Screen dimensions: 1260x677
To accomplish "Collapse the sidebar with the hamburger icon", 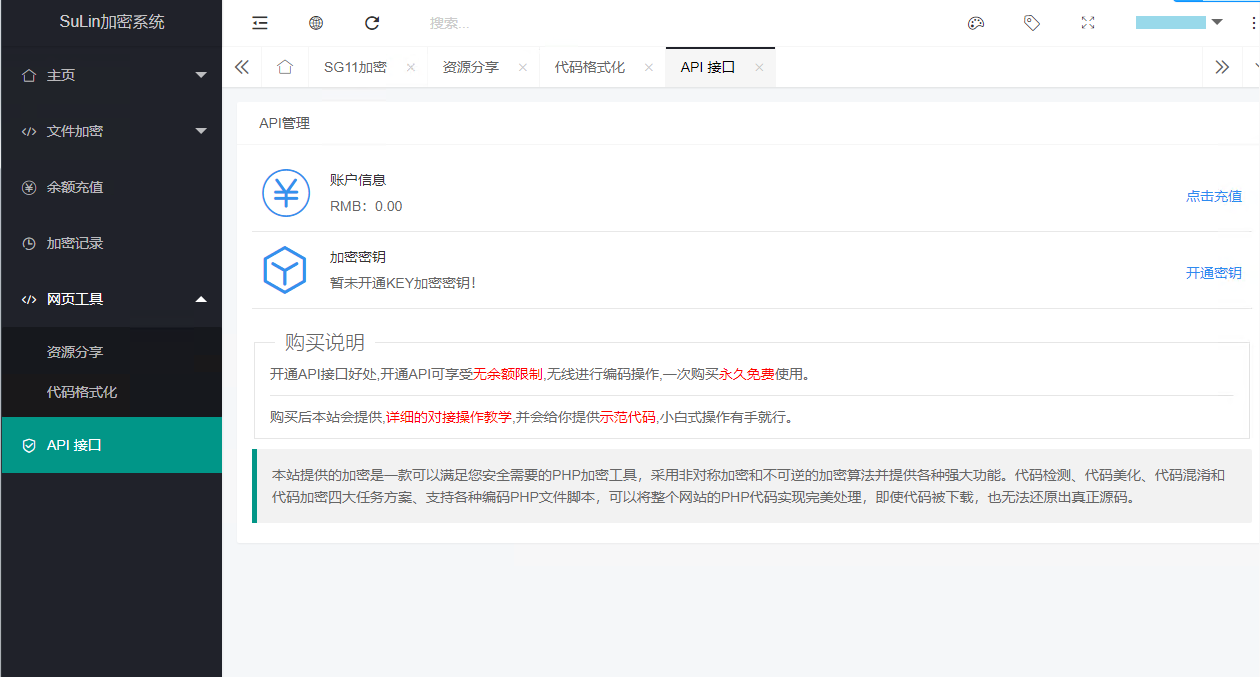I will click(259, 22).
